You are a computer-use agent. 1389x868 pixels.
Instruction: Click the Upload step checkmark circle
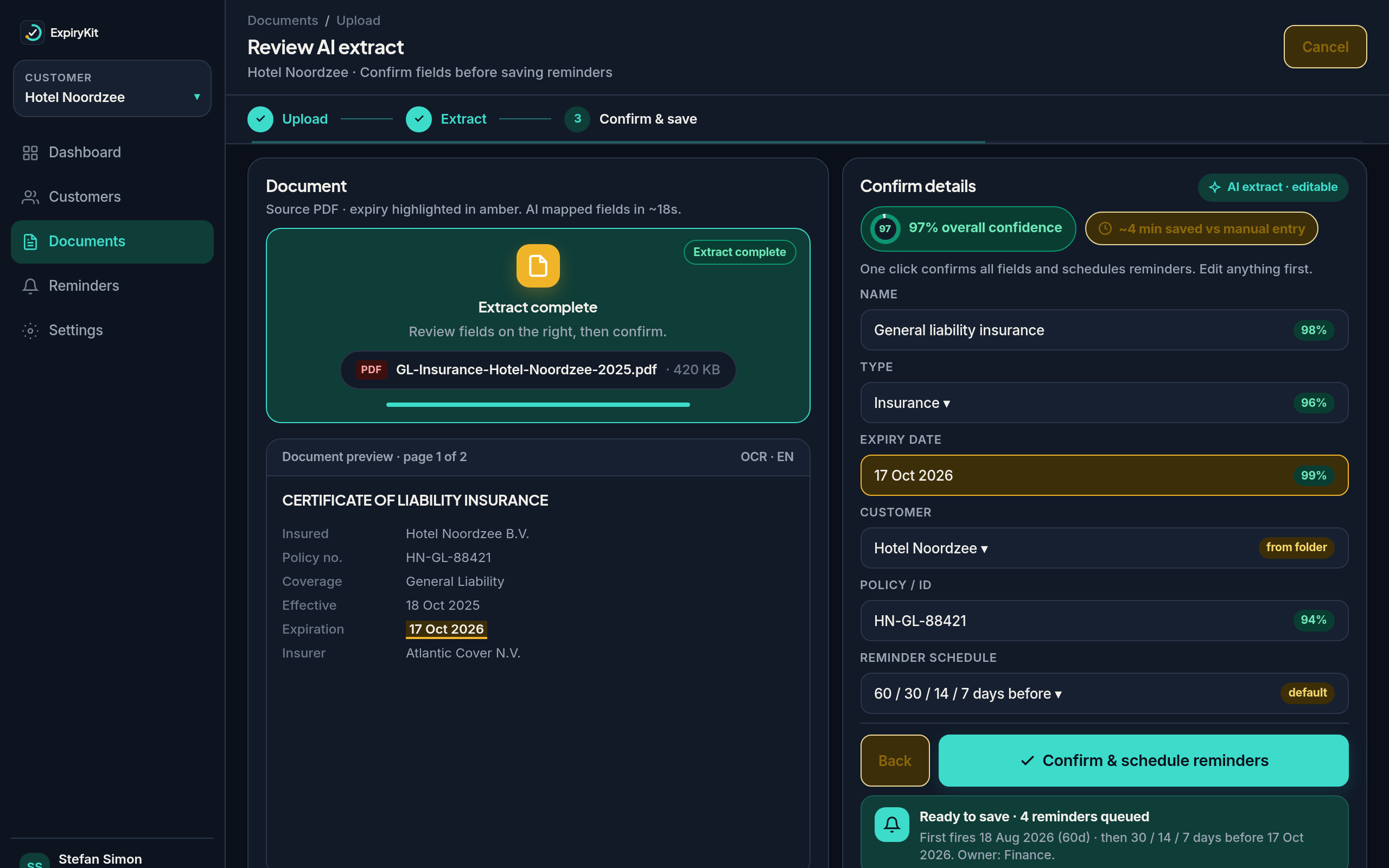click(260, 119)
